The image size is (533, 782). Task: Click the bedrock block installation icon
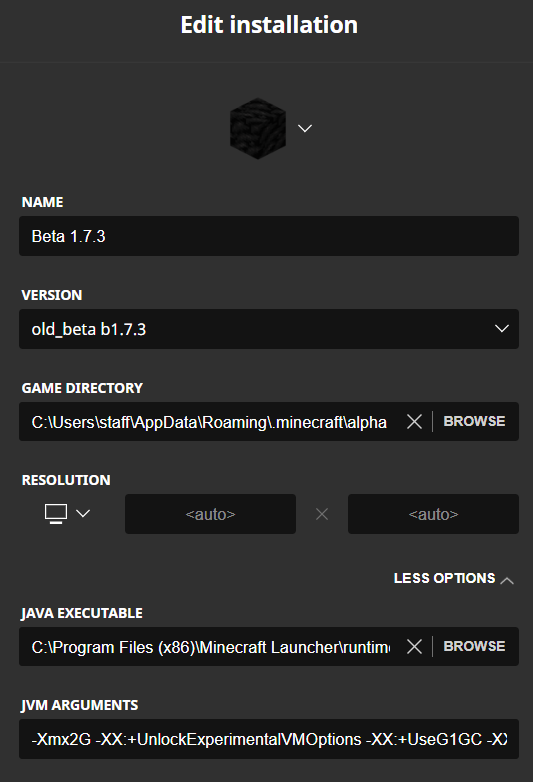[258, 129]
